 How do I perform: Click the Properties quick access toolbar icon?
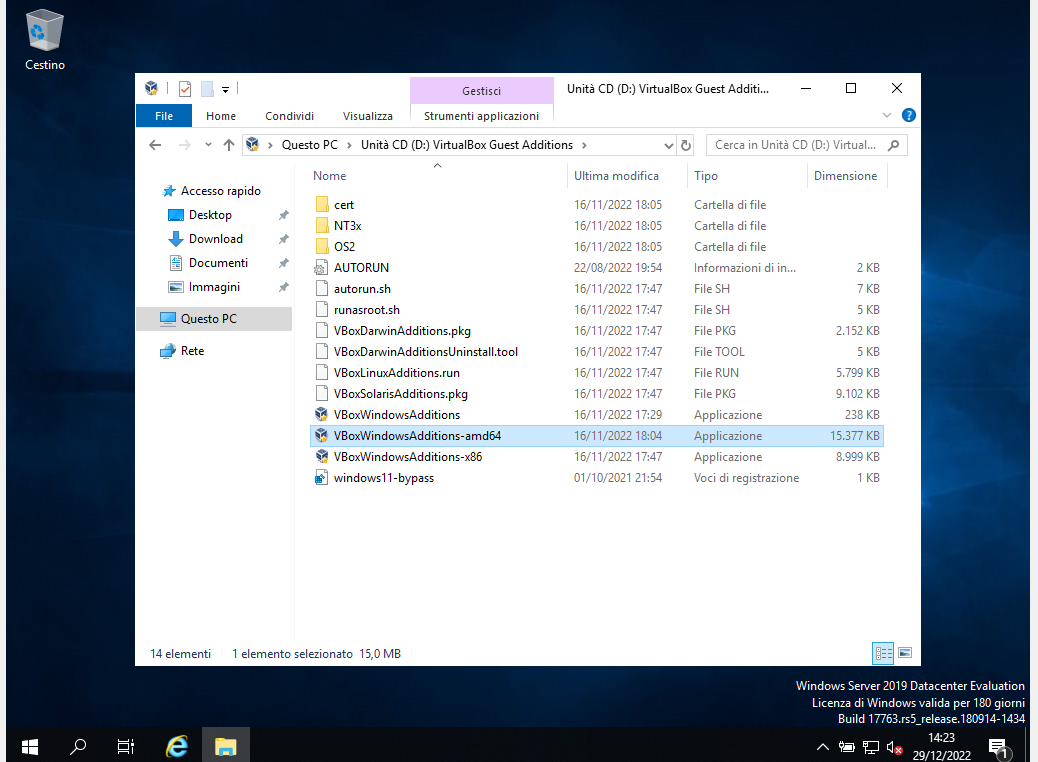click(185, 89)
